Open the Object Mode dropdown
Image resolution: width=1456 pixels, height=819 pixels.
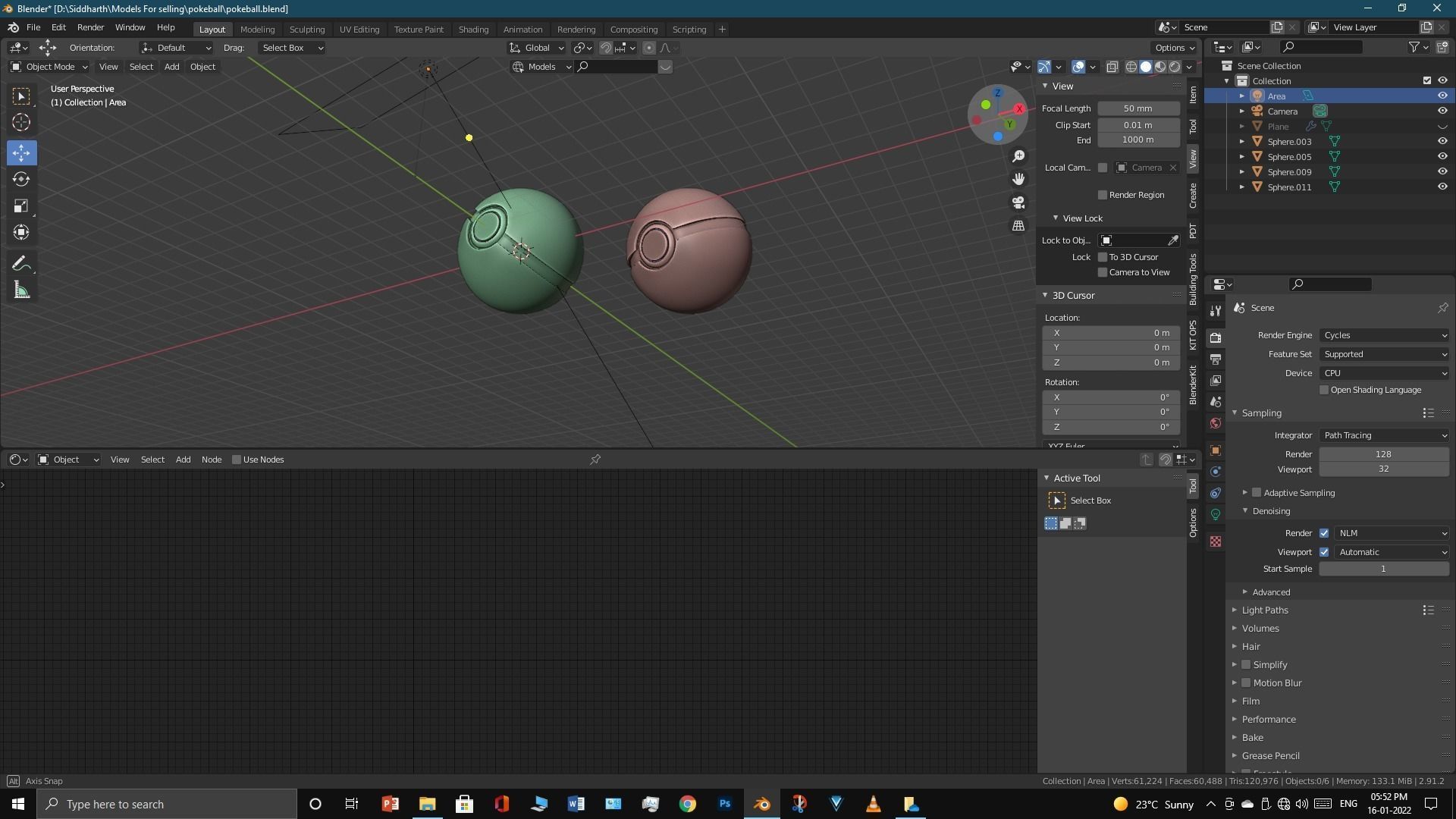point(49,67)
